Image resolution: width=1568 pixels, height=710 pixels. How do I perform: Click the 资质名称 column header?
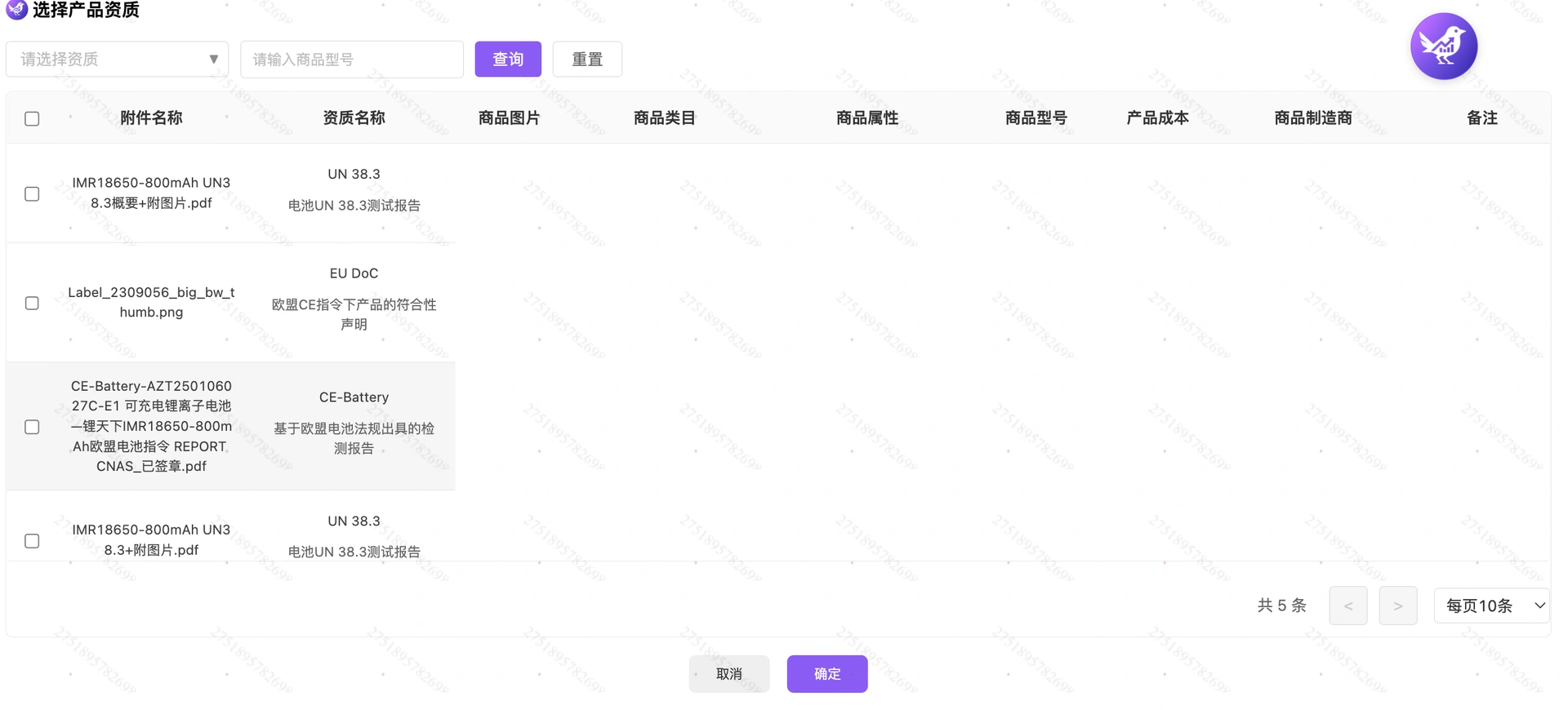pyautogui.click(x=354, y=118)
